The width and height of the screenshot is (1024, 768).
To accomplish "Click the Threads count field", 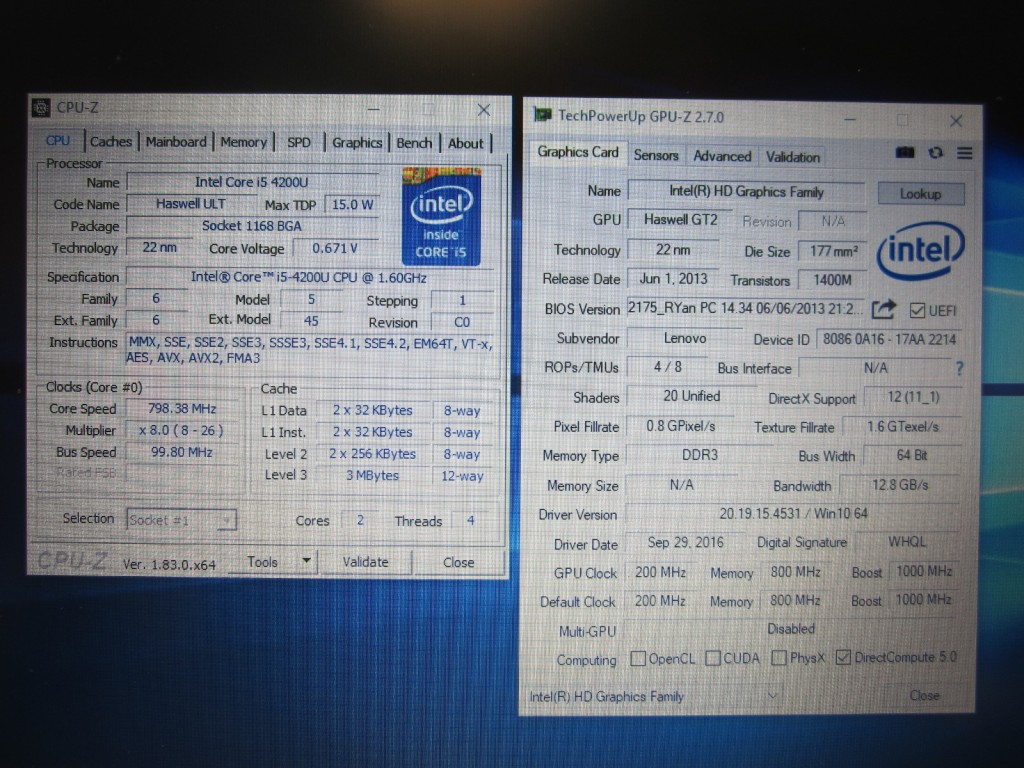I will [x=470, y=520].
